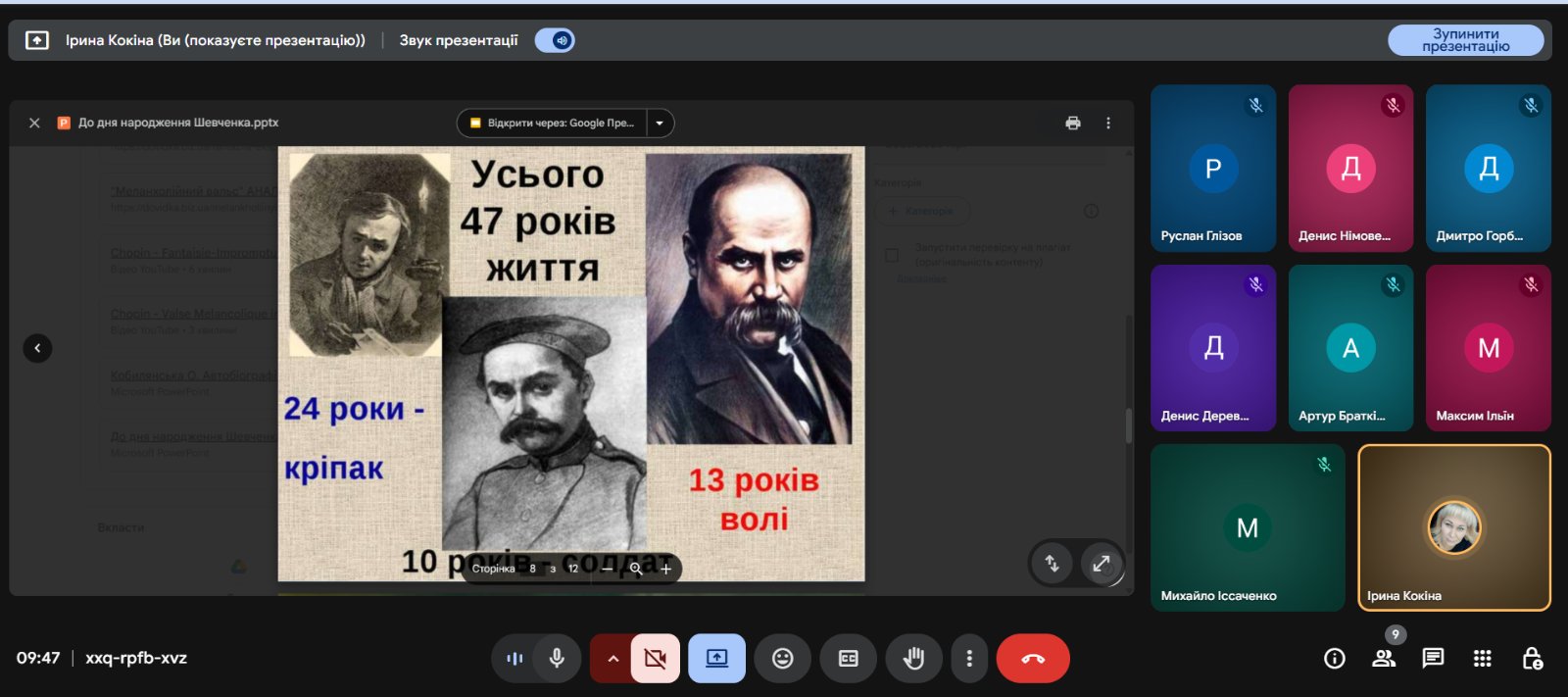Click 'Відкрити через: Google Презентації' button

coord(553,124)
